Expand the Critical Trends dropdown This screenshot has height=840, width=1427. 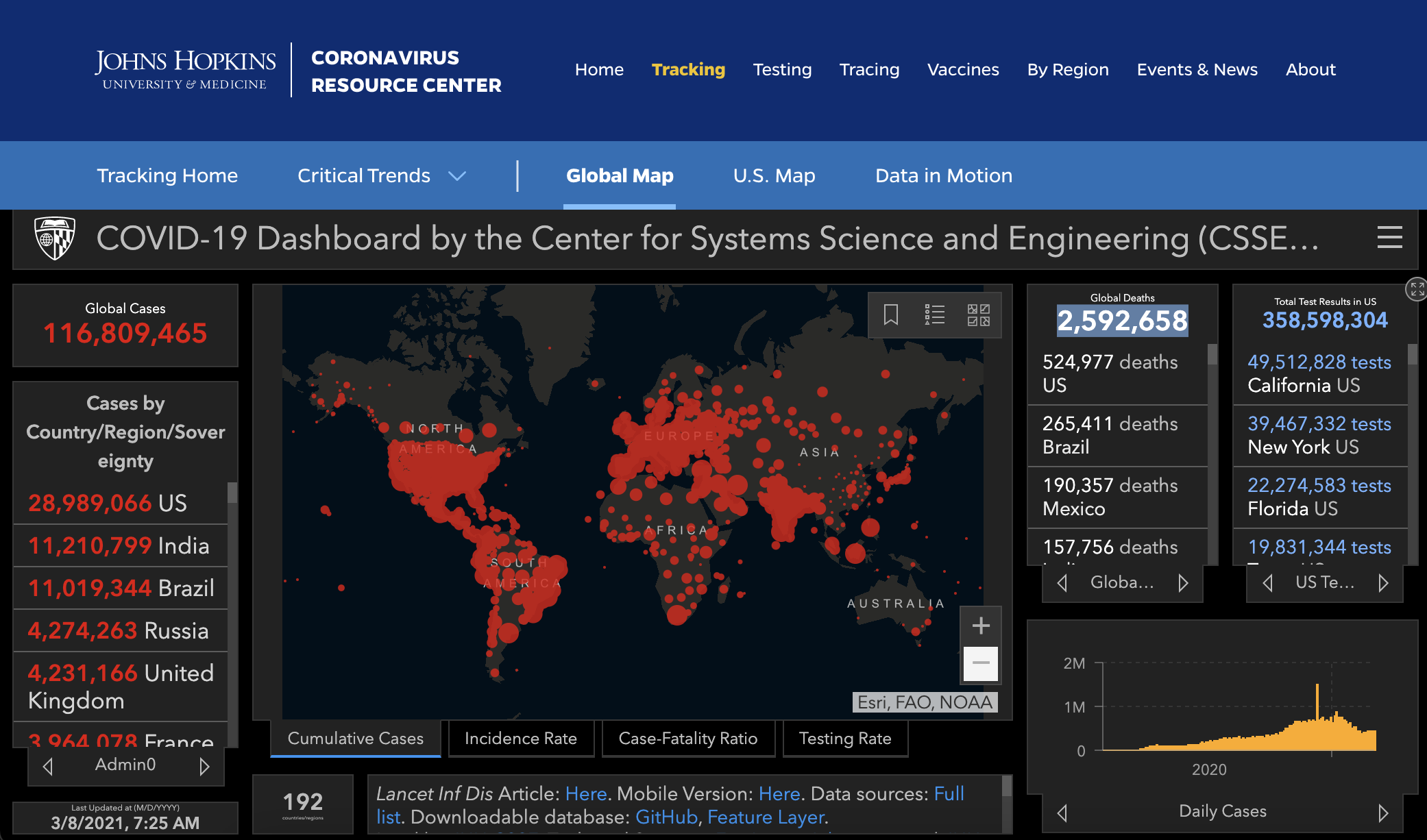point(456,176)
